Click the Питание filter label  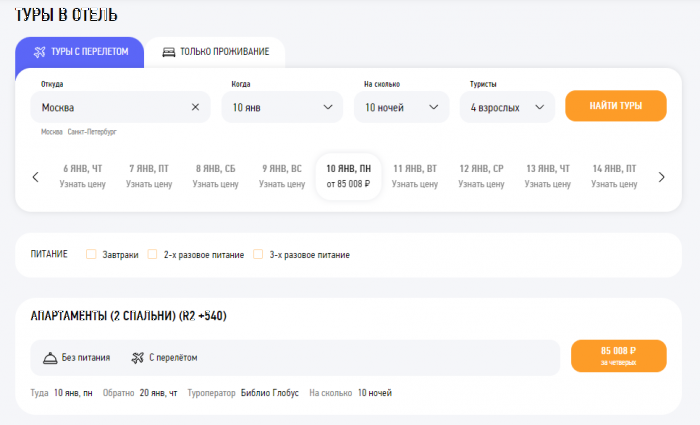[x=49, y=254]
